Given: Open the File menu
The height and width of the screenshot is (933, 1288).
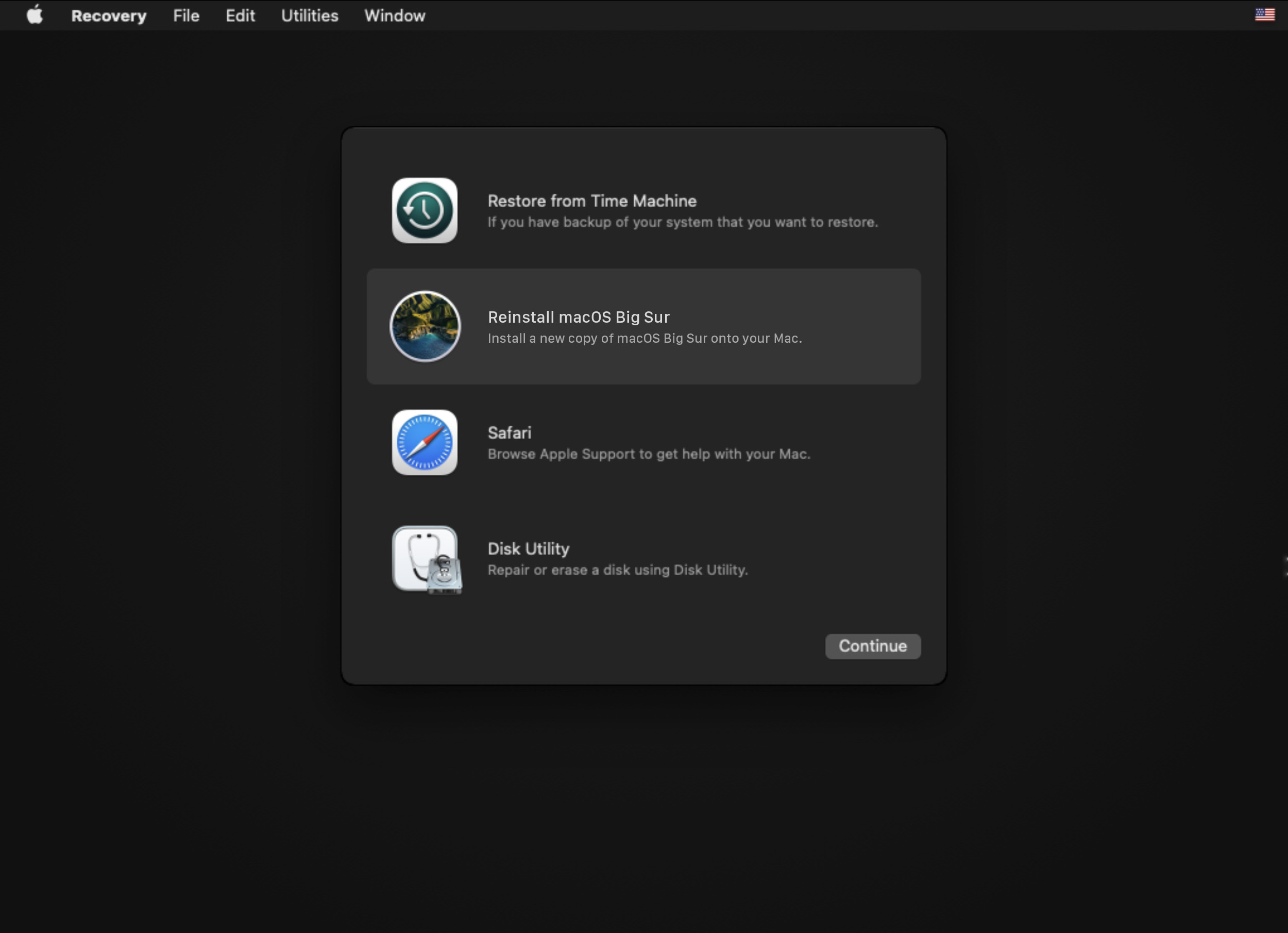Looking at the screenshot, I should [185, 16].
